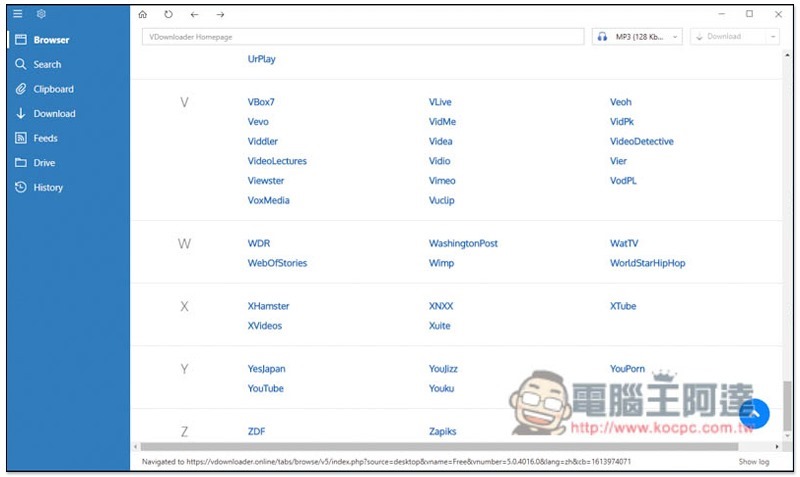The image size is (800, 477).
Task: Switch to the Download sidebar section
Action: 68,113
